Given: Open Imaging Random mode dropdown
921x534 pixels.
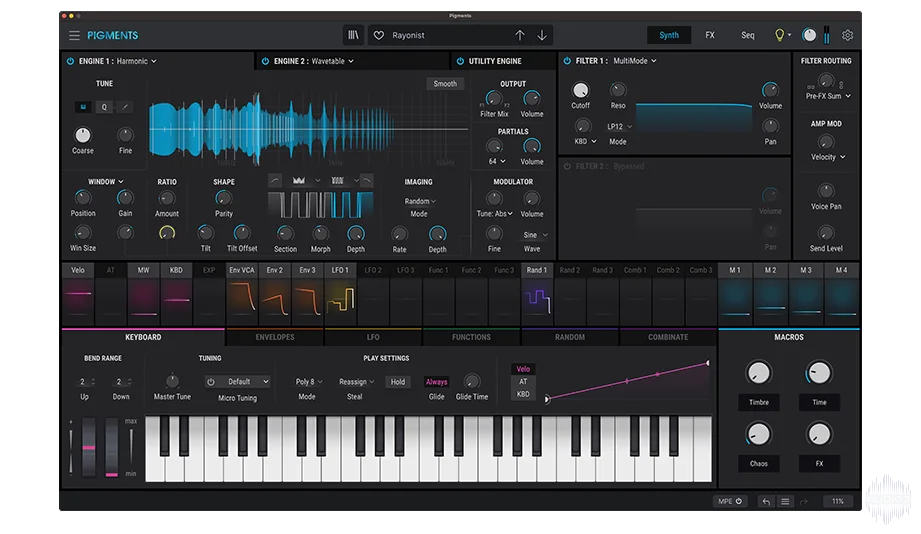Looking at the screenshot, I should 420,201.
